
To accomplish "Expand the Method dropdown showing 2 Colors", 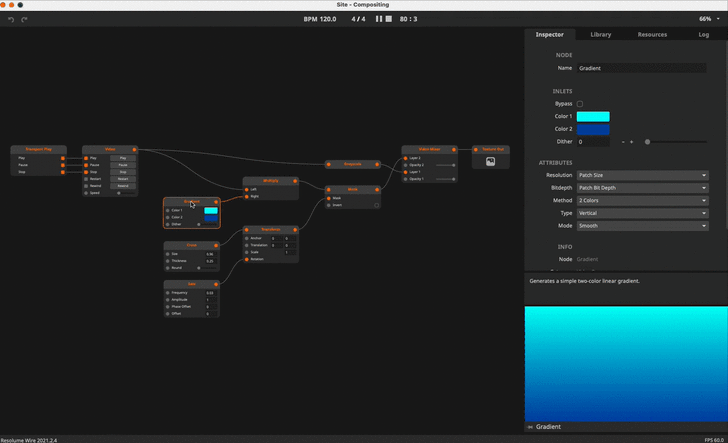I will pos(642,201).
